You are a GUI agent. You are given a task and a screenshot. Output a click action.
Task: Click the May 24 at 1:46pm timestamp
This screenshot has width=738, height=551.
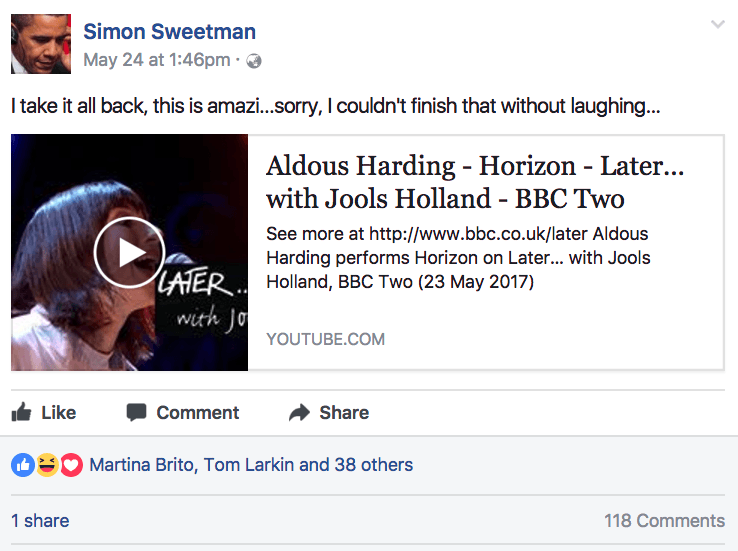[156, 60]
